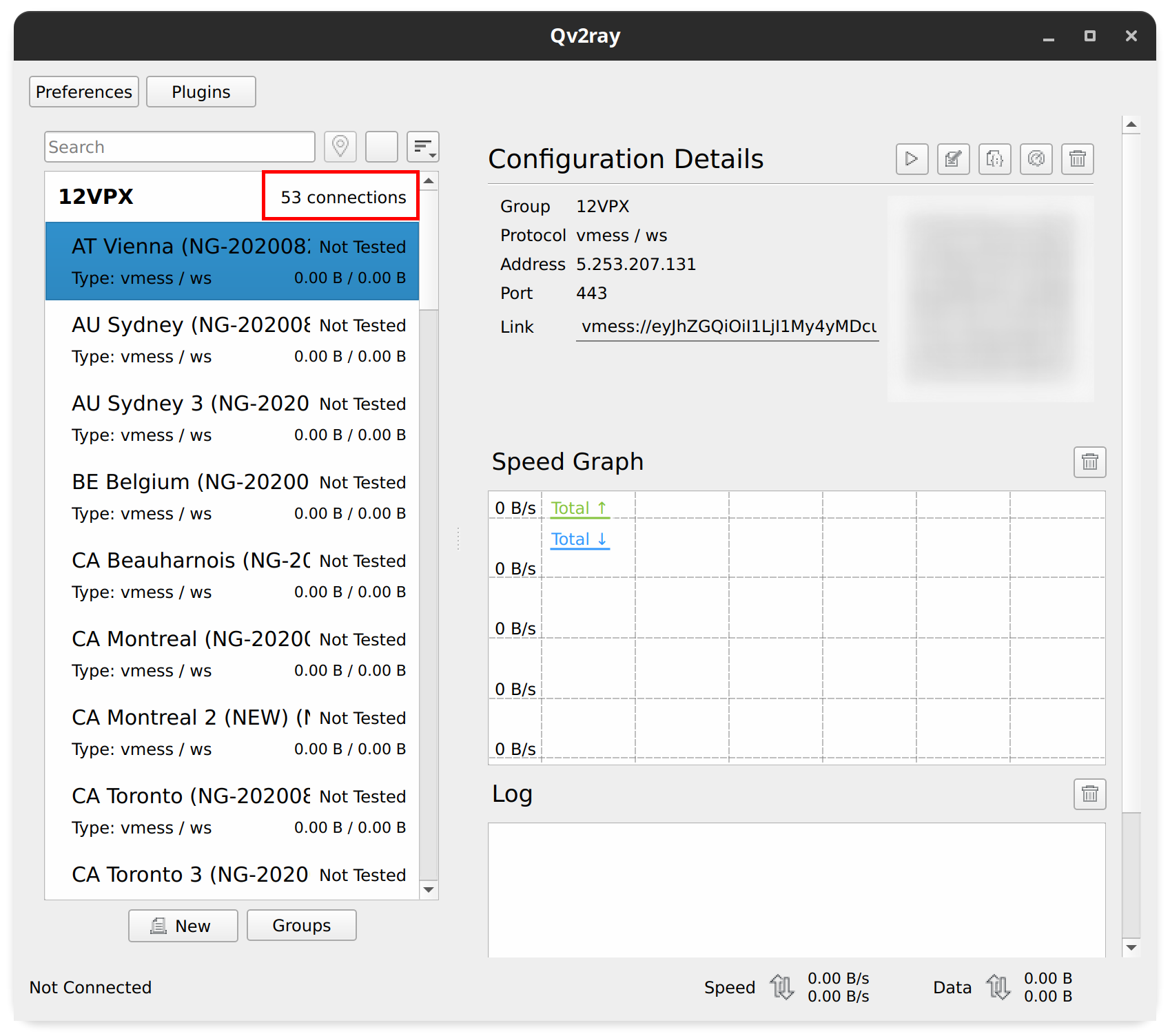Click the vmess share link field
Screen dimensions: 1170x1036
click(x=727, y=327)
